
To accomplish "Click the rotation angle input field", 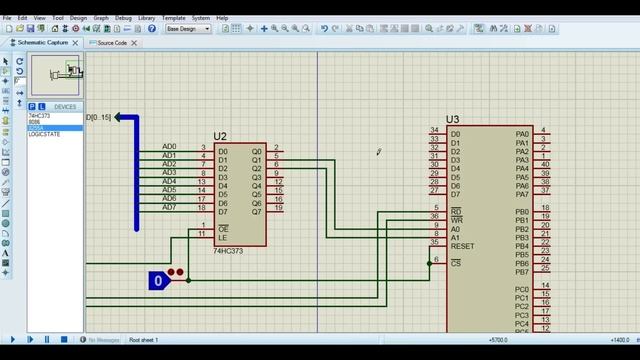I will (x=20, y=81).
